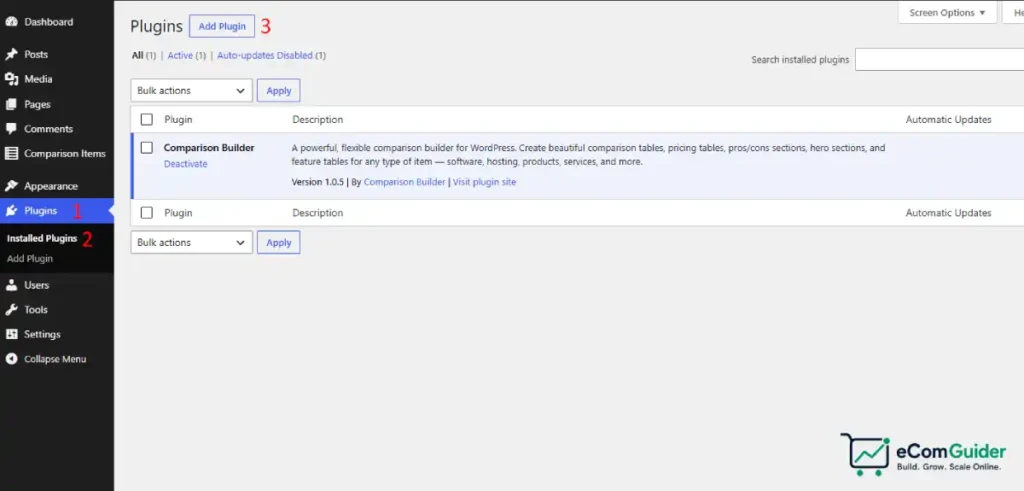This screenshot has height=491, width=1024.
Task: Click the Settings sliders icon
Action: (x=11, y=334)
